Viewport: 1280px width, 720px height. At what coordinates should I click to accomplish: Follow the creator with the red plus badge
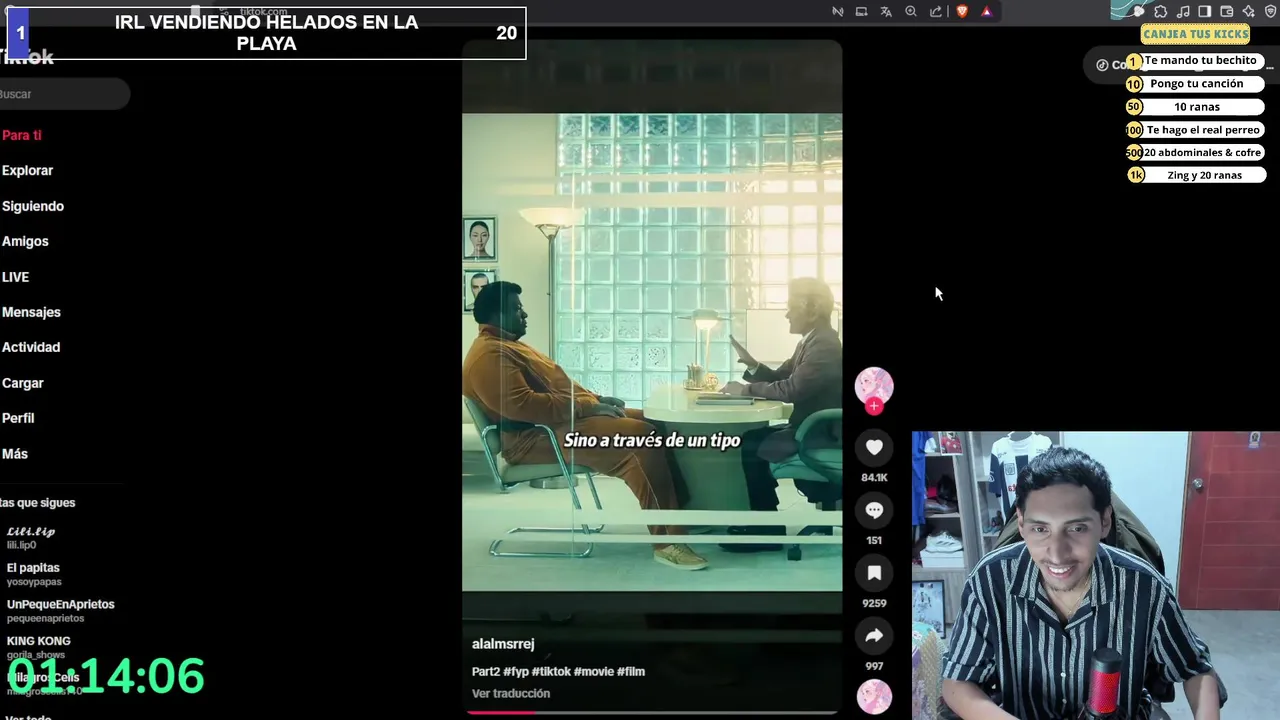click(x=874, y=406)
